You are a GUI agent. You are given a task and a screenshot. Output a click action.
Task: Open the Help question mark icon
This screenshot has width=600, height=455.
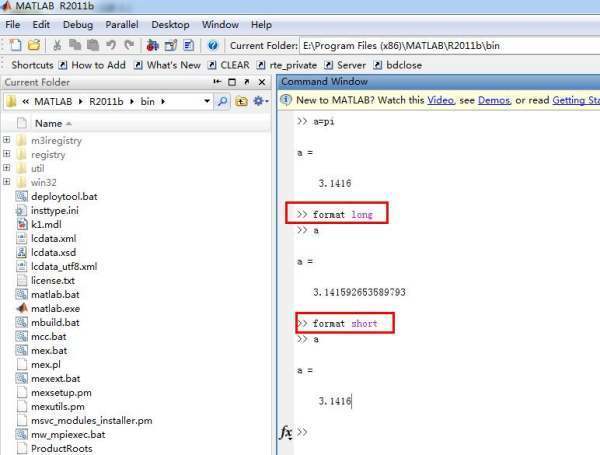pos(213,45)
